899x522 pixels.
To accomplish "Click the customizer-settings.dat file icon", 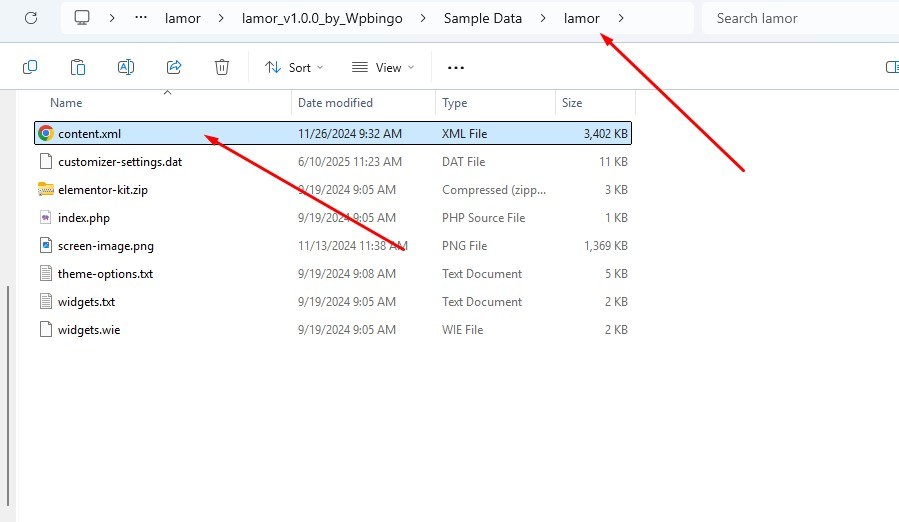I will [46, 162].
